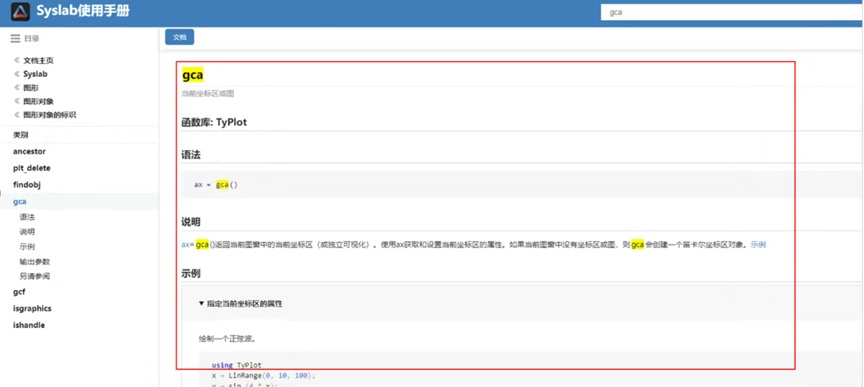Click the 类别 label in sidebar
The height and width of the screenshot is (387, 864).
[x=21, y=135]
